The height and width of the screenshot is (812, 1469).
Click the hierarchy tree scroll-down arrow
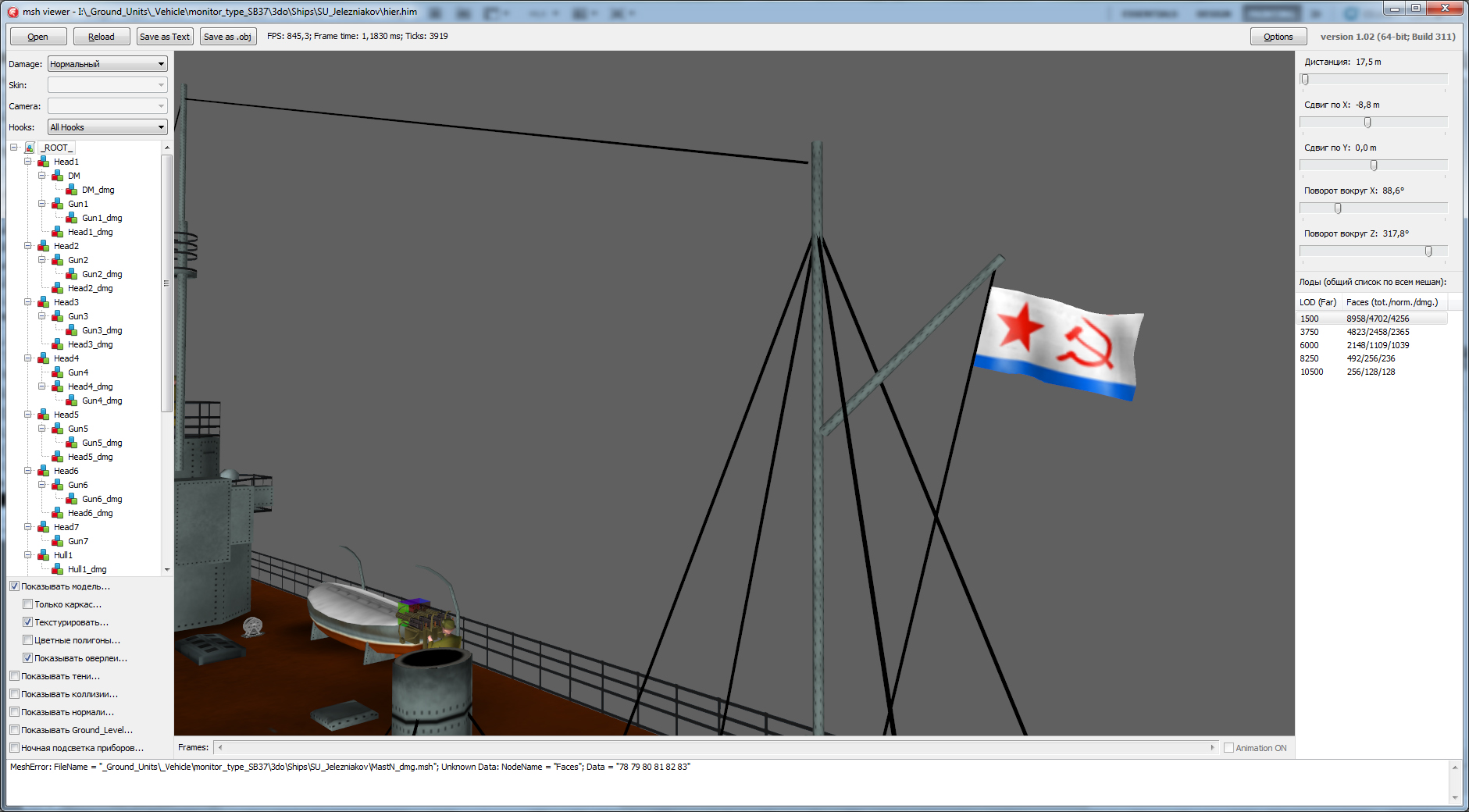[x=167, y=570]
